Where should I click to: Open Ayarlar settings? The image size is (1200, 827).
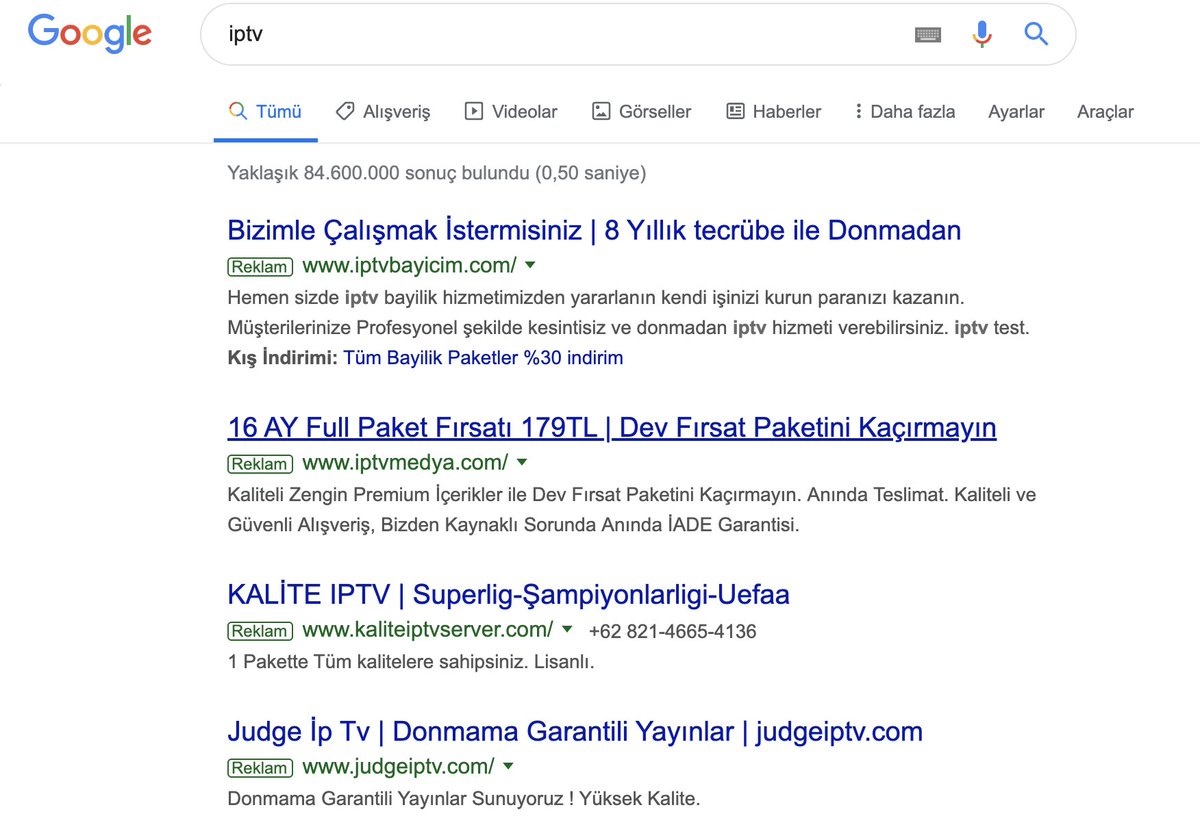click(x=1016, y=112)
